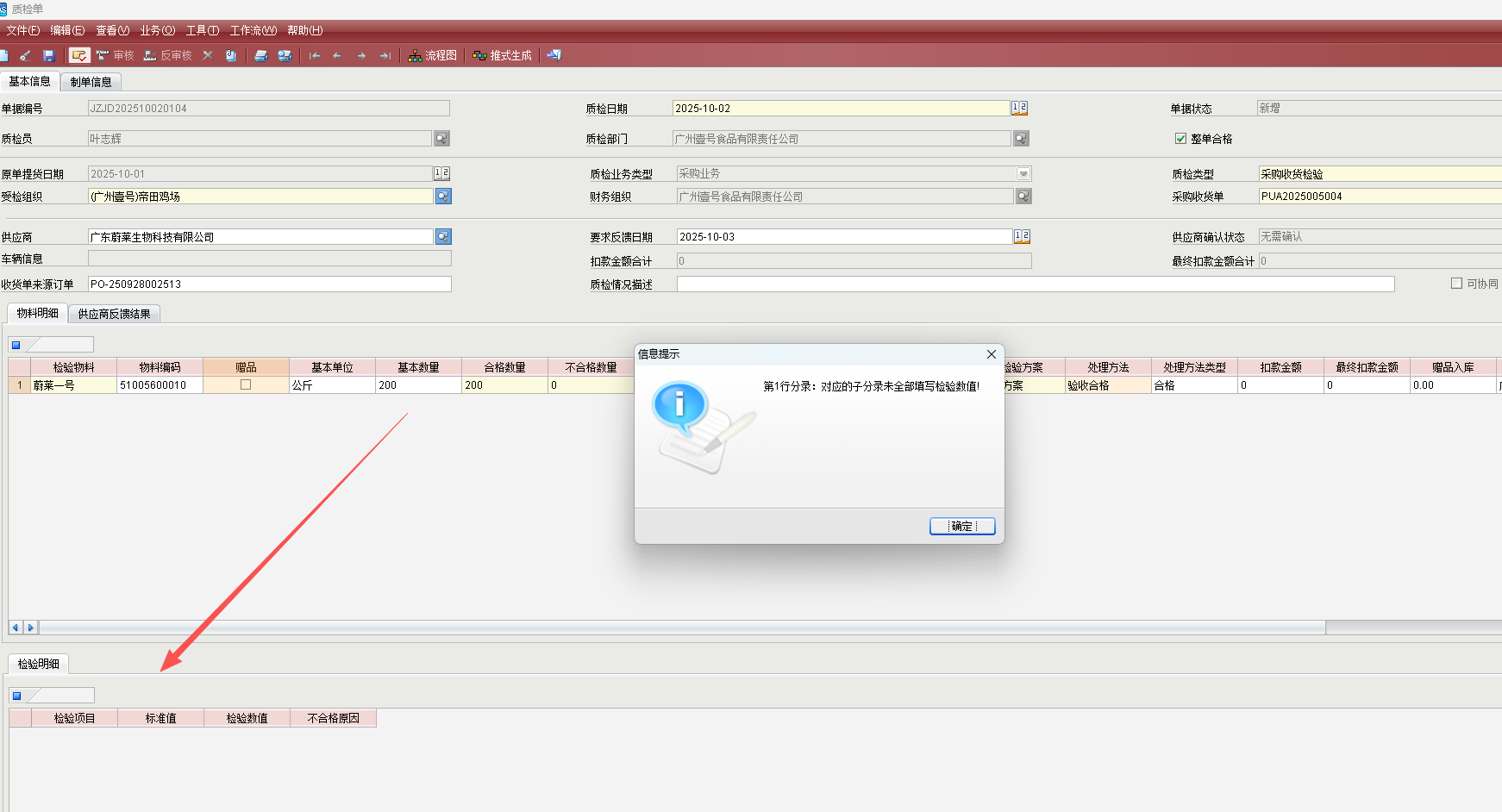Click lookup icon next to 供应商 field
This screenshot has width=1502, height=812.
click(443, 237)
